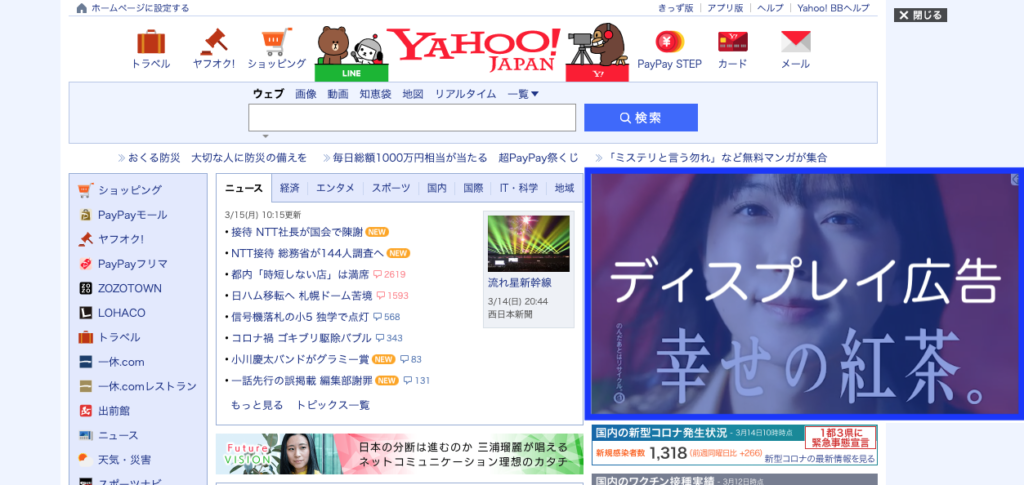The image size is (1024, 485).
Task: Click the blue 検索 button
Action: [641, 117]
